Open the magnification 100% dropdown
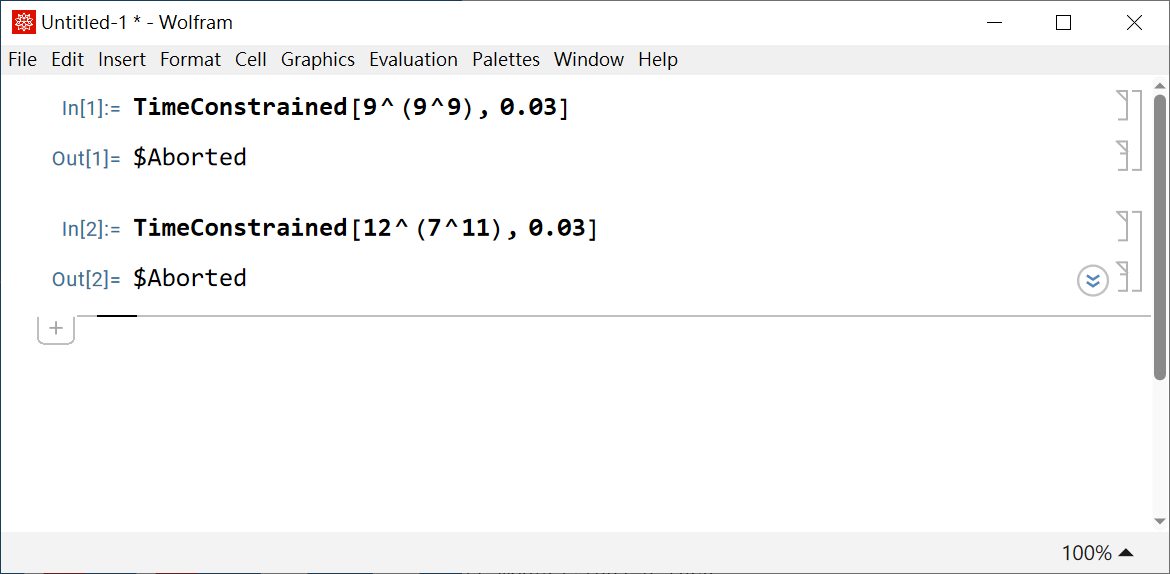1170x574 pixels. tap(1097, 553)
